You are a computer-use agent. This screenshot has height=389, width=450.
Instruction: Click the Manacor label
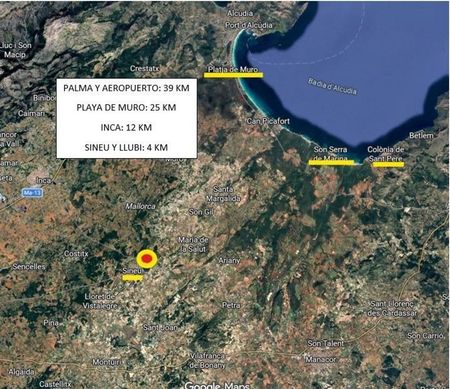tap(321, 359)
